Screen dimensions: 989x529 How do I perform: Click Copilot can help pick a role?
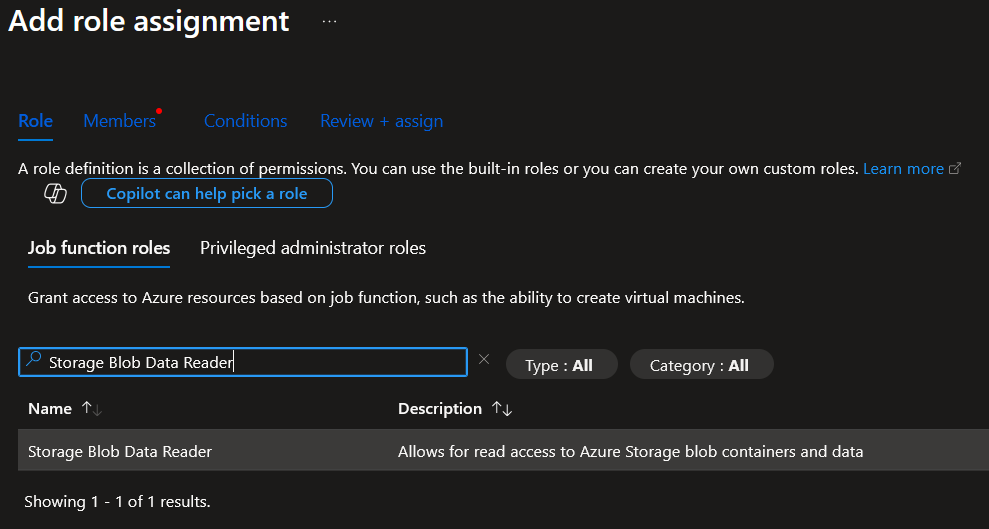(x=207, y=193)
